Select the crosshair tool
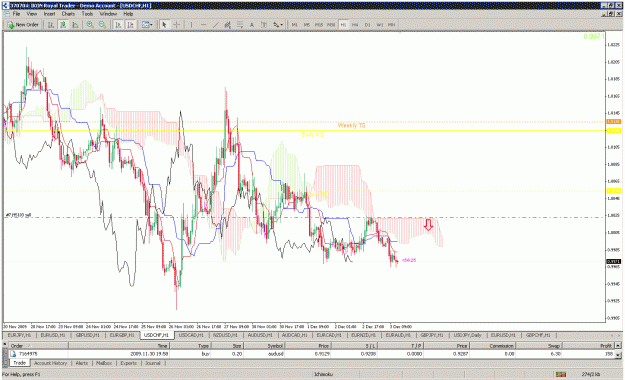This screenshot has width=625, height=380. point(176,25)
